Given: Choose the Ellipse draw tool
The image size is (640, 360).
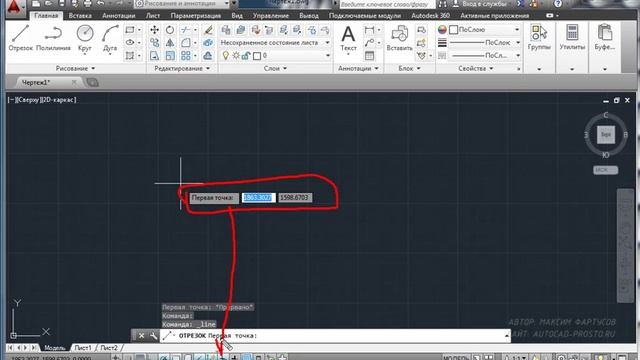Looking at the screenshot, I should click(130, 42).
